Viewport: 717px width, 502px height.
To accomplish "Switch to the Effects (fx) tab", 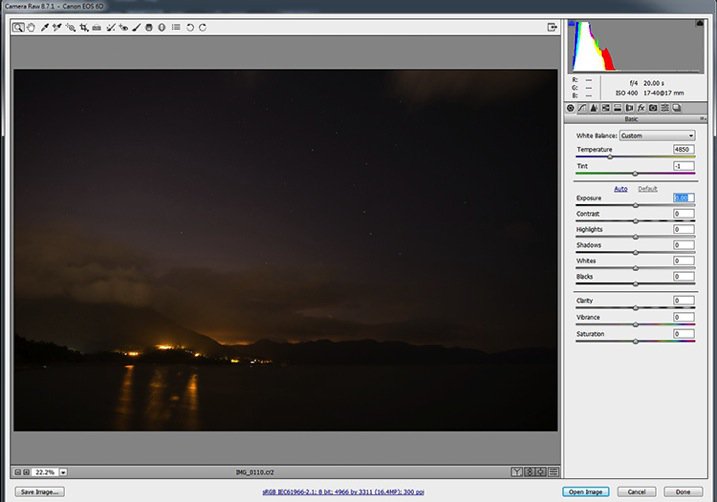I will (640, 107).
